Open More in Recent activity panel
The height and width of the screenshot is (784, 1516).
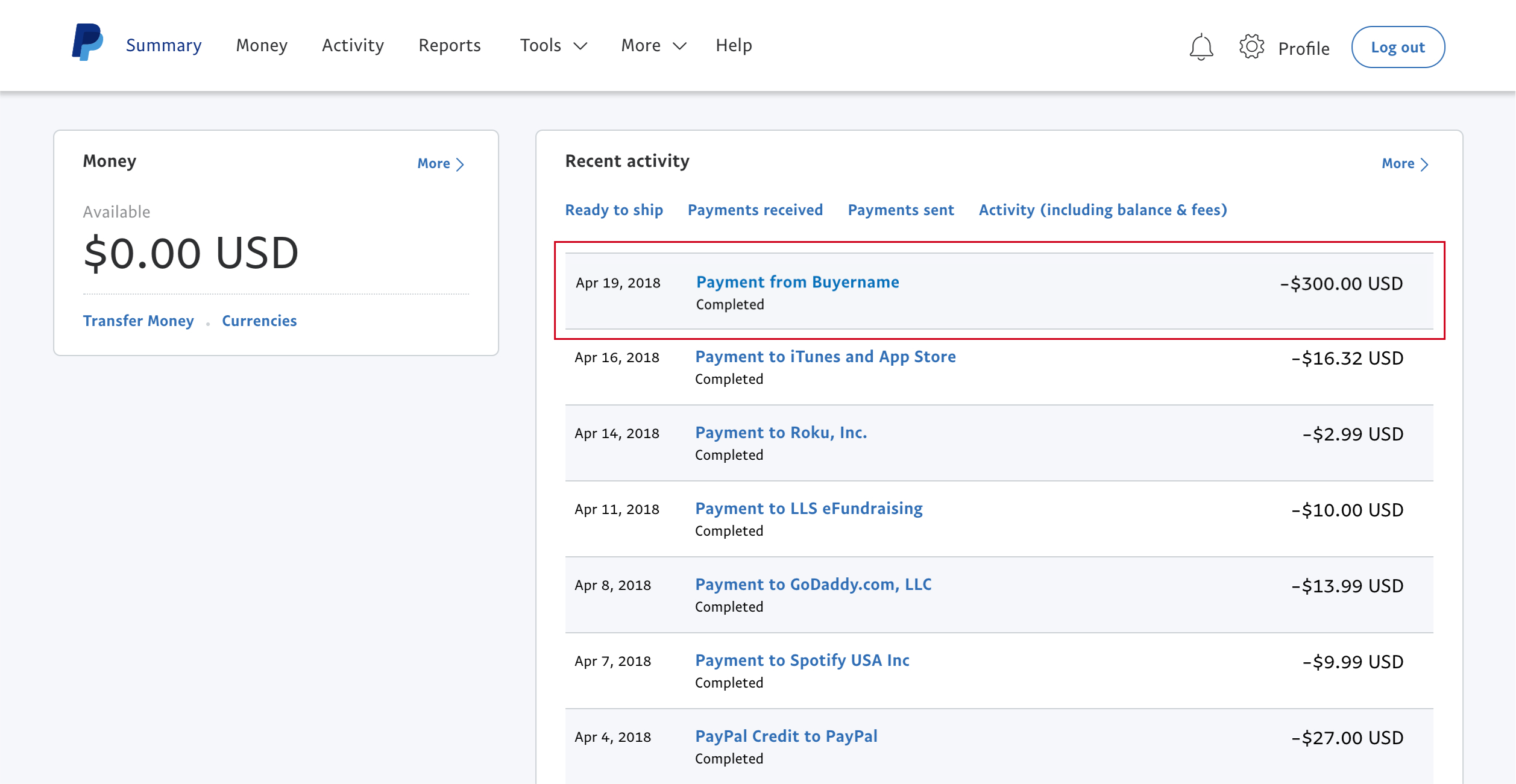tap(1405, 164)
